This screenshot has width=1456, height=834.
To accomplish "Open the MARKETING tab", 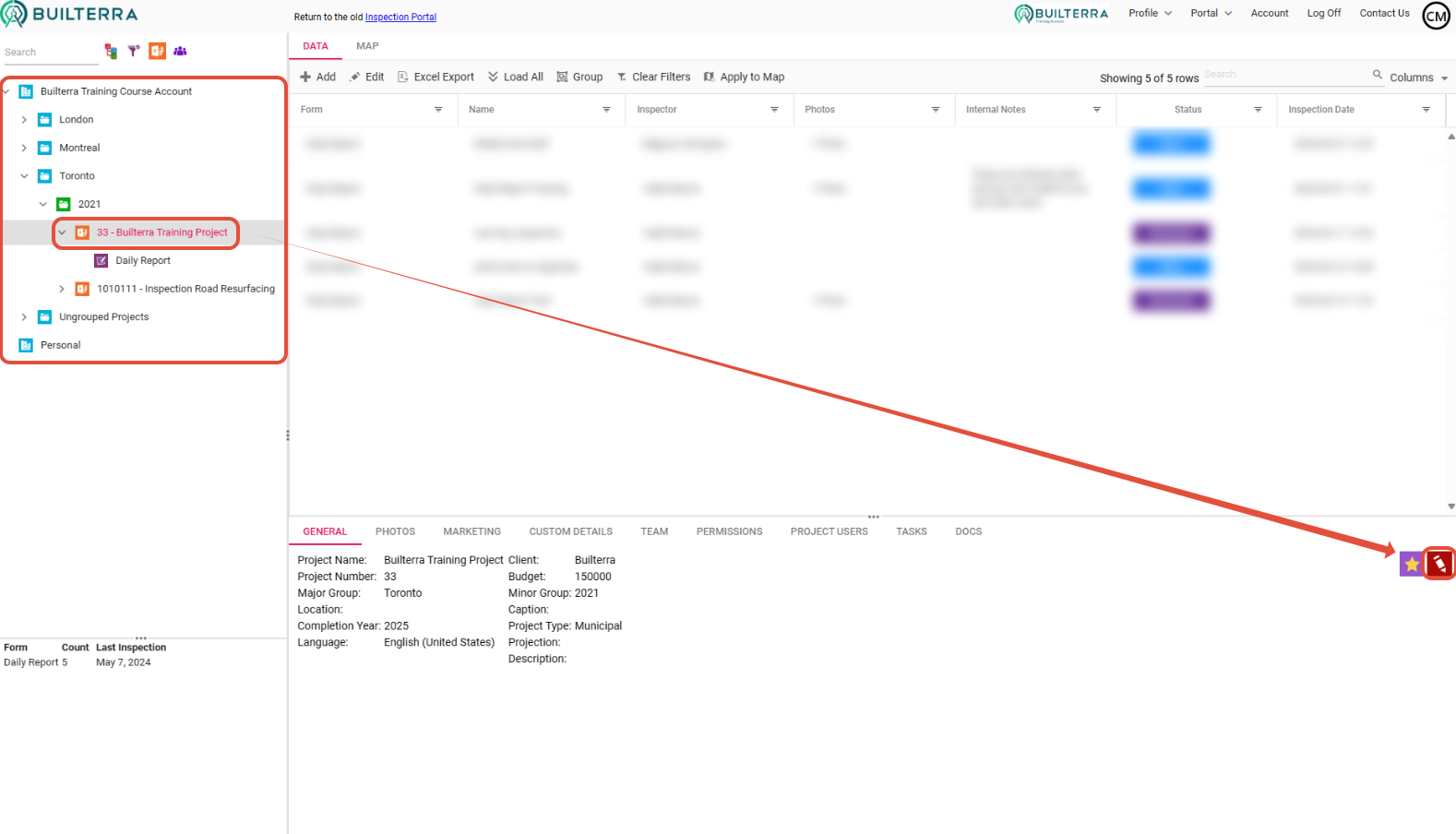I will pyautogui.click(x=471, y=531).
